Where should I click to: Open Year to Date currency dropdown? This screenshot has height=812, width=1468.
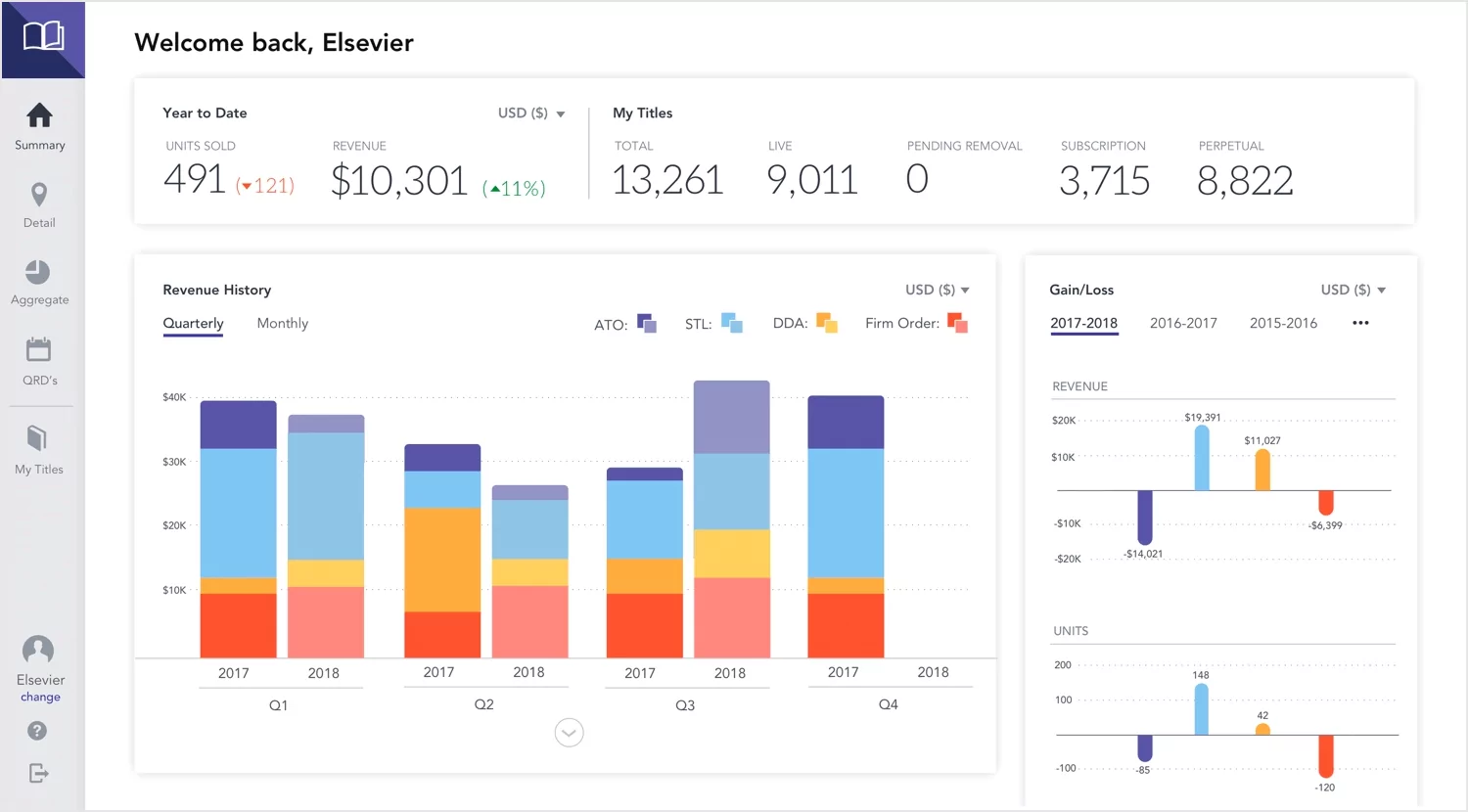click(531, 113)
